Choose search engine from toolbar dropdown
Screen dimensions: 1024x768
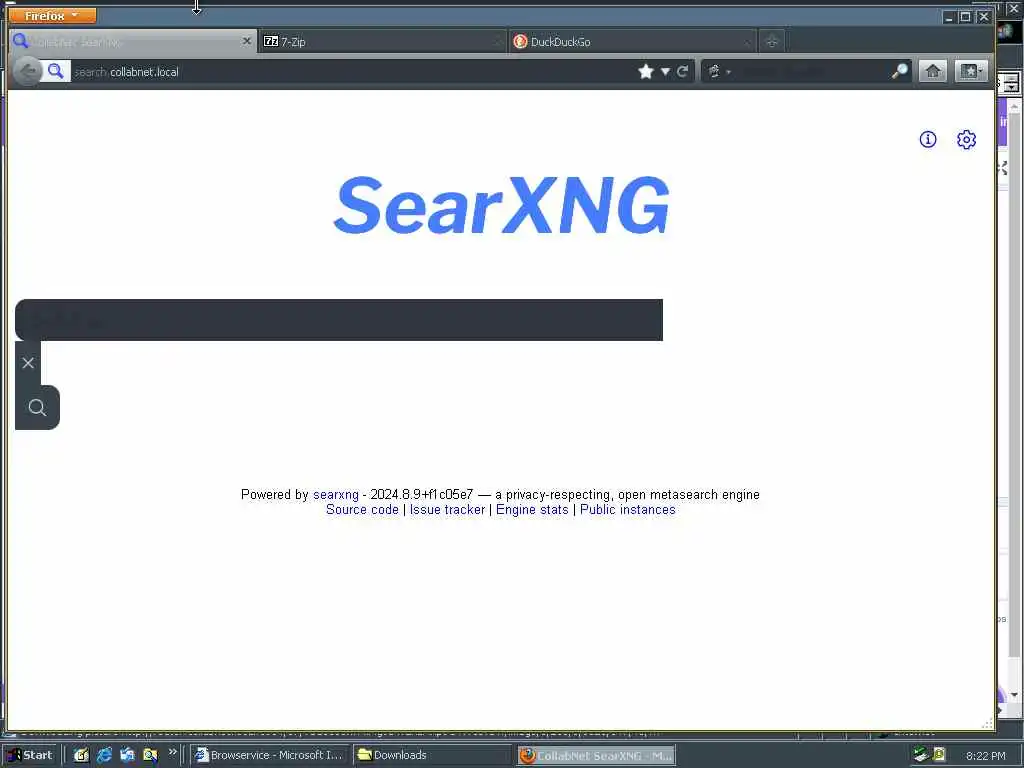point(718,72)
